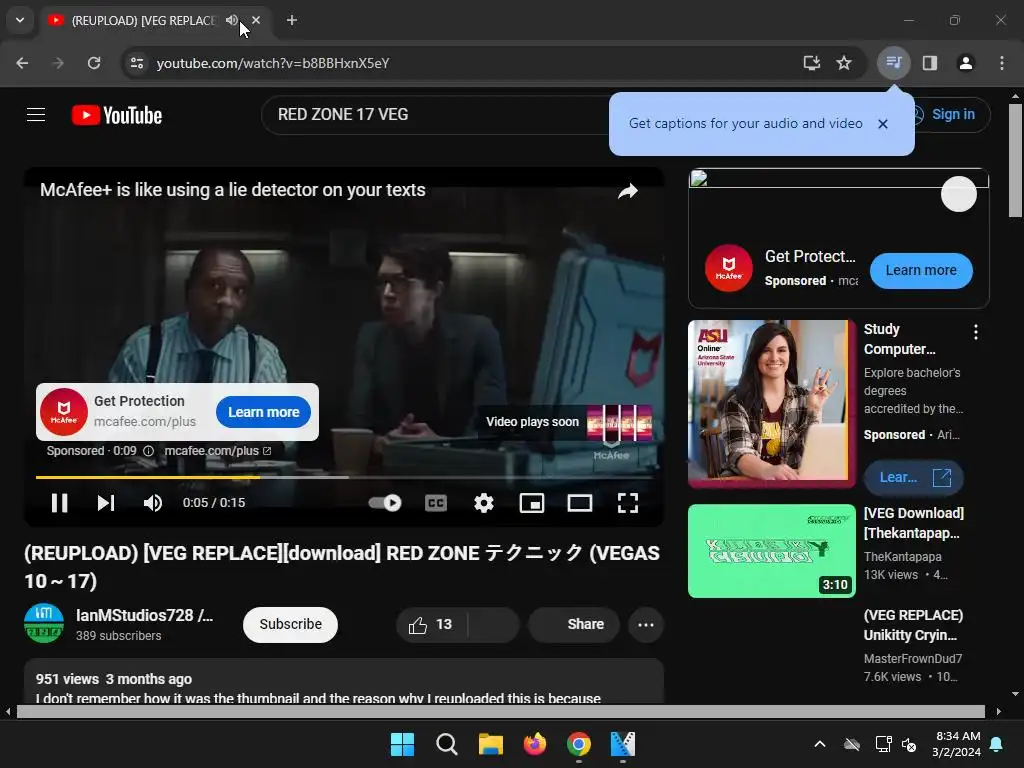Launch Firefox from taskbar

click(535, 744)
